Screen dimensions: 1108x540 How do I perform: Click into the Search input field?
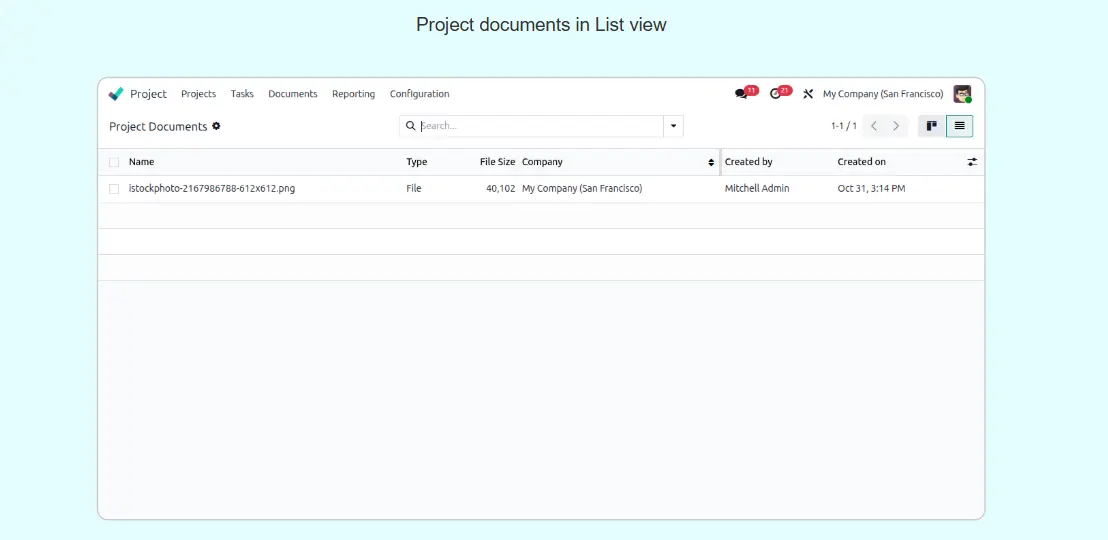540,126
